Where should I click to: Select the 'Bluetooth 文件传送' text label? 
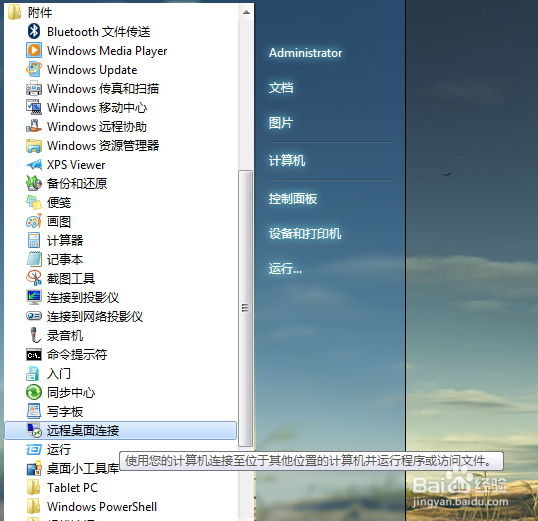(99, 32)
